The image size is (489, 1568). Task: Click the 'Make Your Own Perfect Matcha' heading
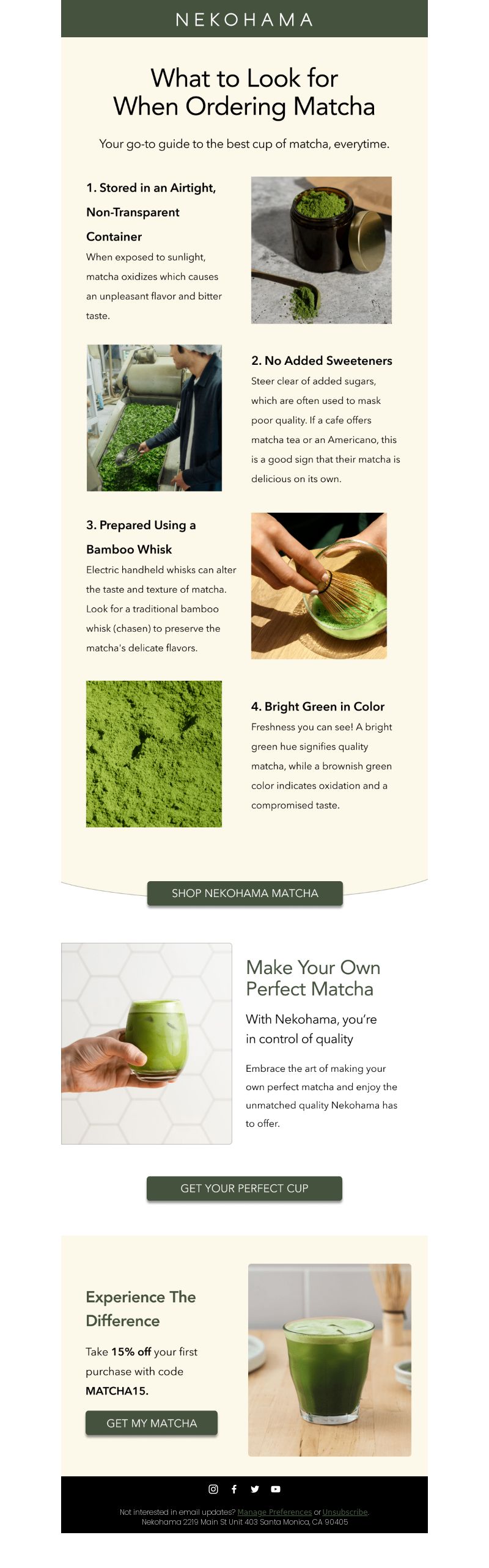[313, 978]
